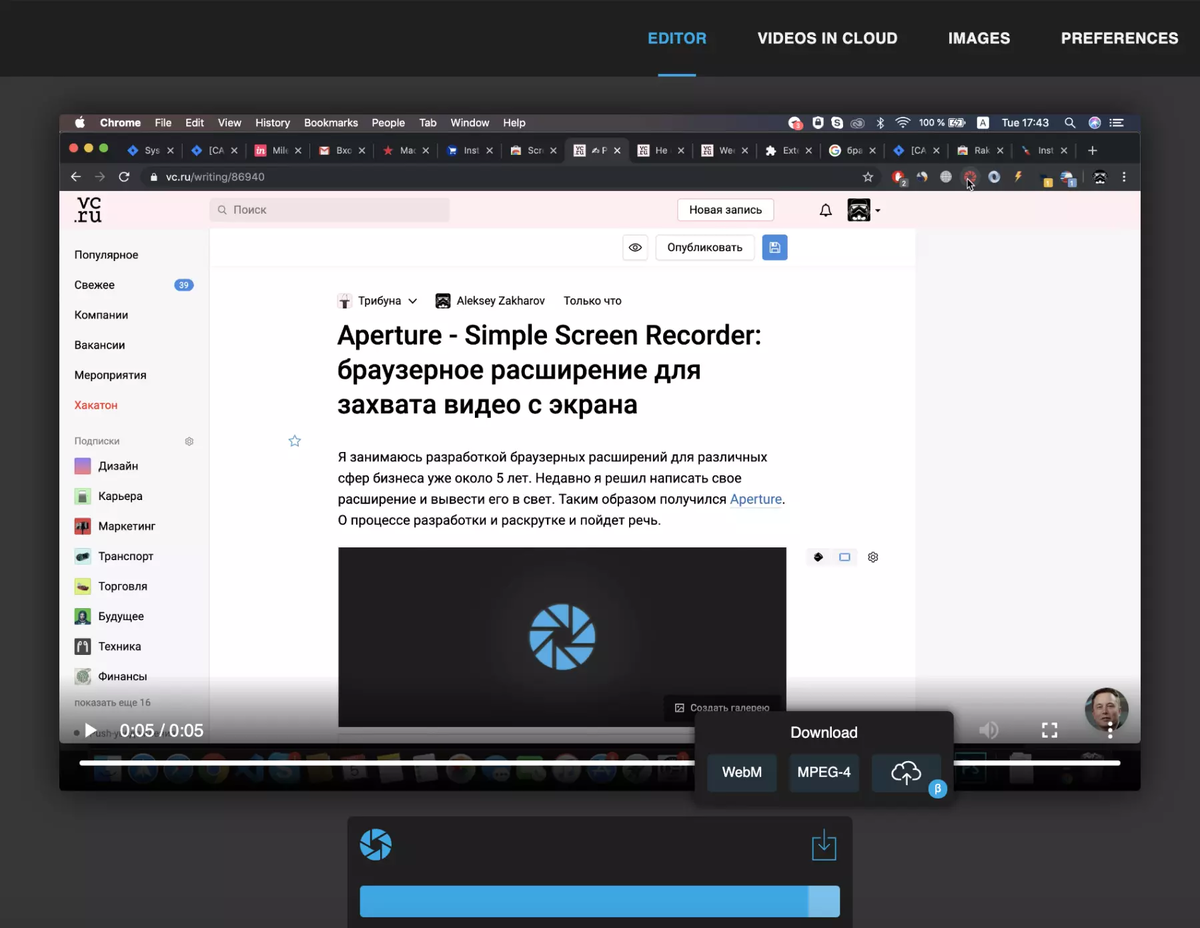Screen dimensions: 1200x928
Task: Click the Хакатон sidebar link
Action: (96, 405)
